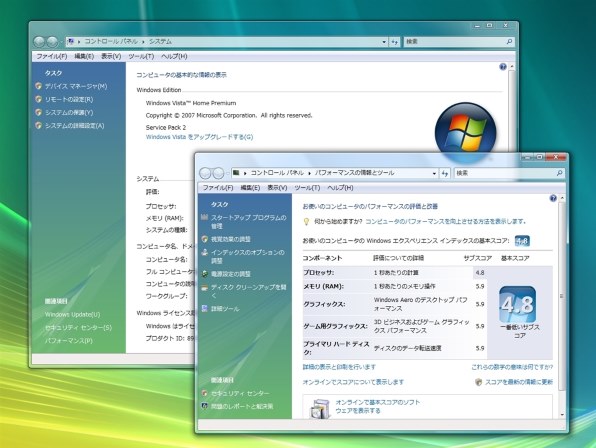Viewport: 596px width, 448px height.
Task: Click search magnifier icon in System window
Action: 509,41
